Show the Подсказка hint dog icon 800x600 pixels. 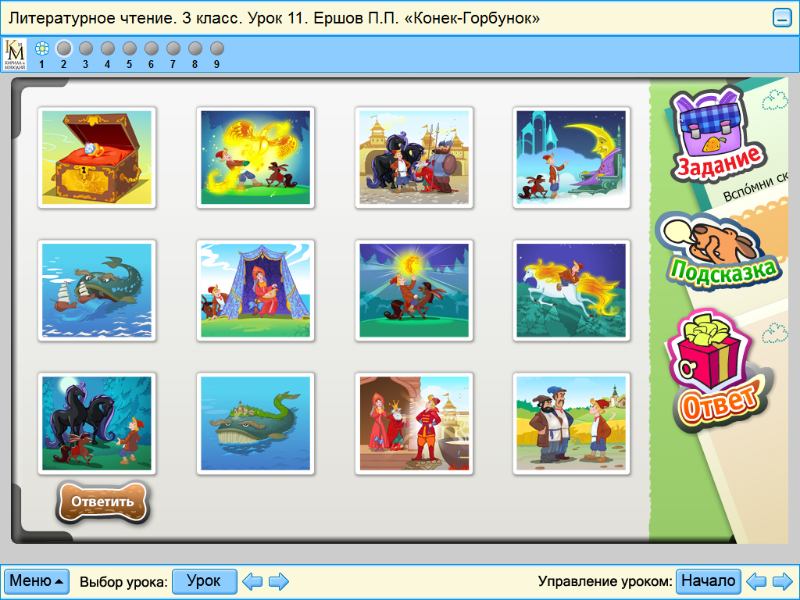pos(718,253)
